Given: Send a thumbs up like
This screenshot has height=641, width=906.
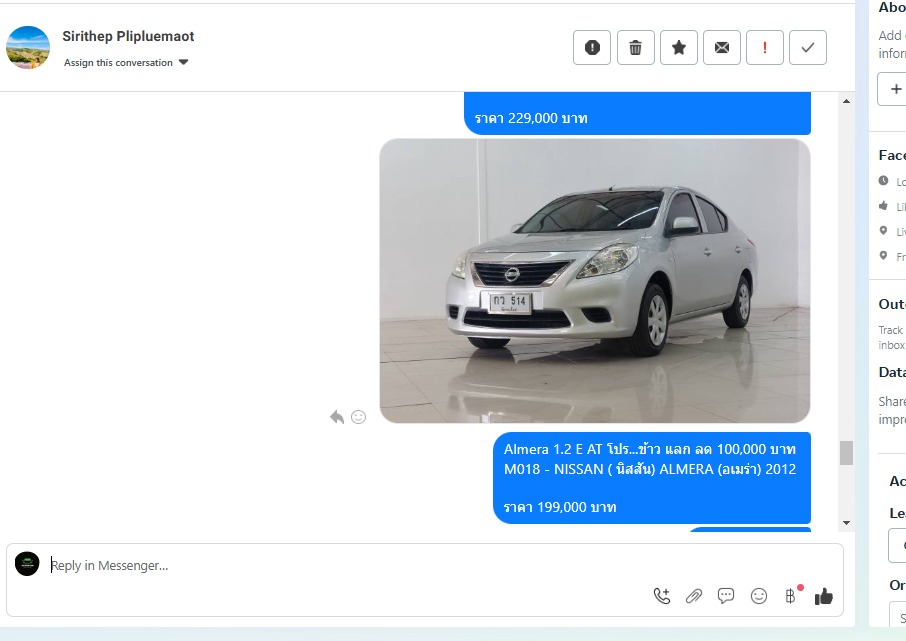Looking at the screenshot, I should [823, 596].
